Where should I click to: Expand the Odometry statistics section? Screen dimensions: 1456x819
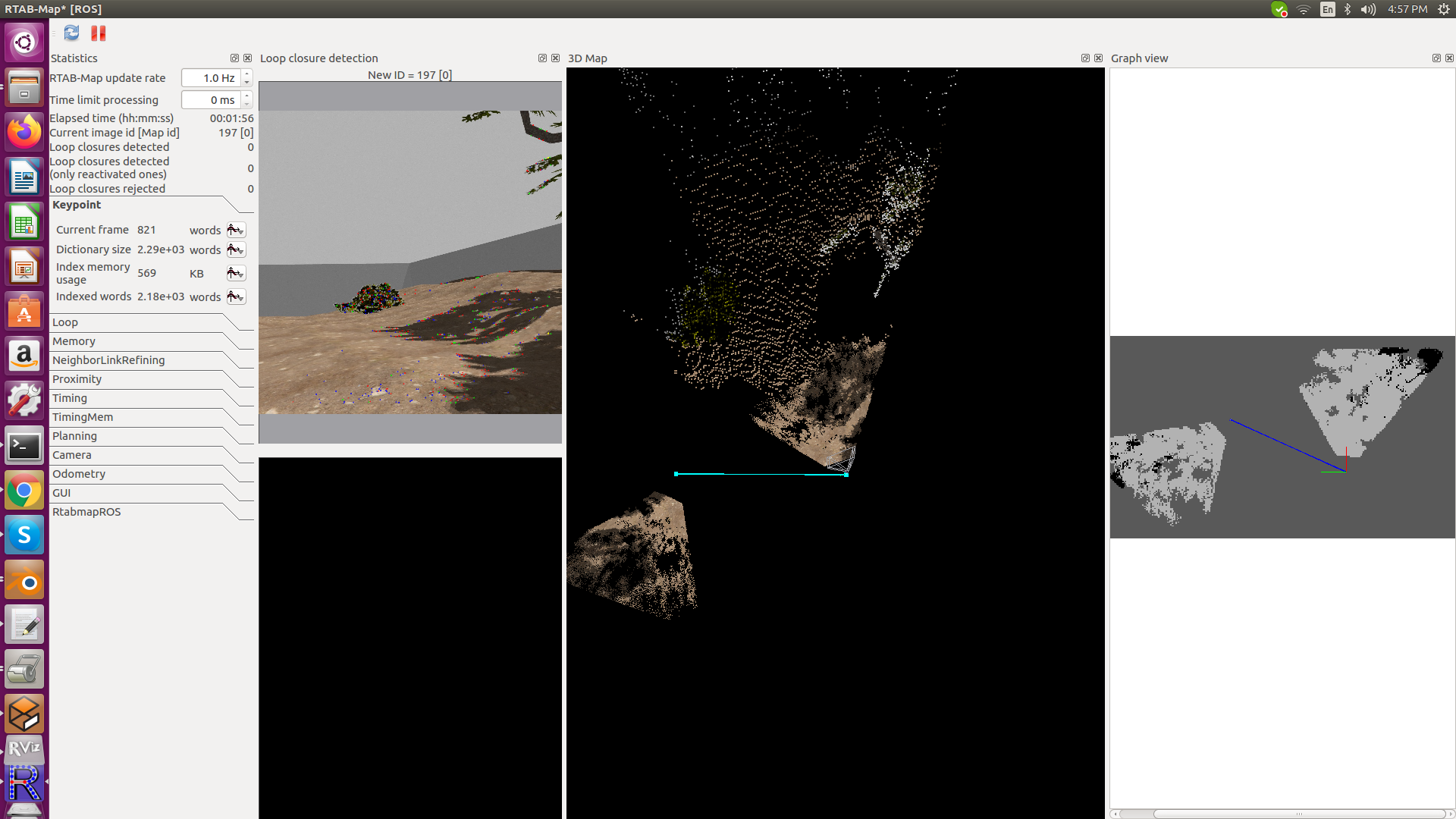79,474
